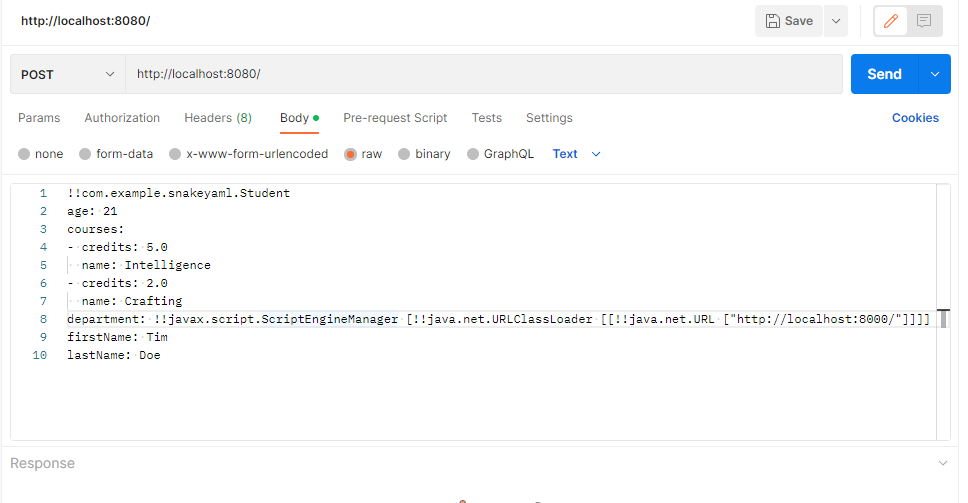
Task: Select the x-www-form-urlencoded radio option
Action: 175,154
